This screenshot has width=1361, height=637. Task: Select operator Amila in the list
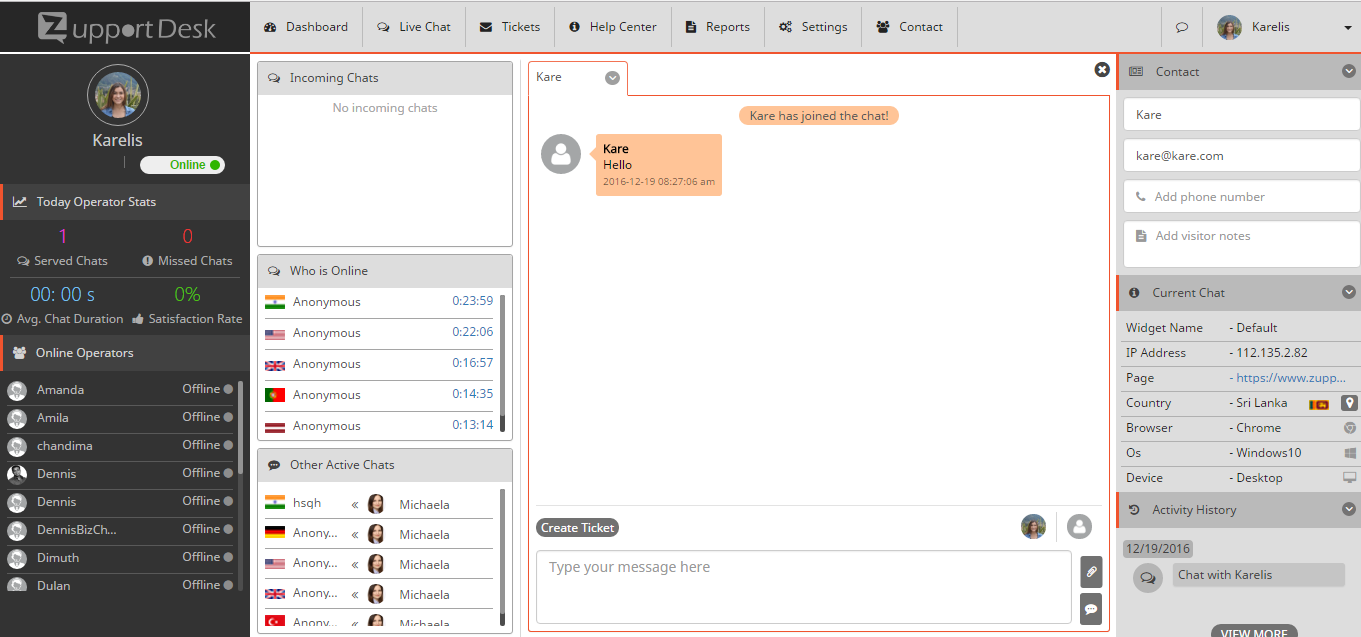(120, 418)
